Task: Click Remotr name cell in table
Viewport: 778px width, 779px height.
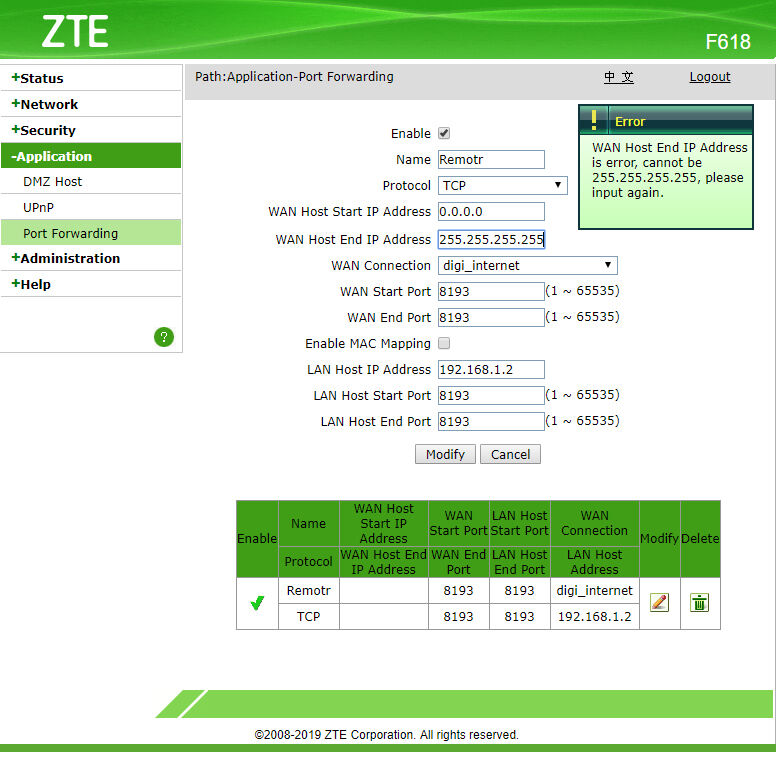Action: pyautogui.click(x=309, y=590)
